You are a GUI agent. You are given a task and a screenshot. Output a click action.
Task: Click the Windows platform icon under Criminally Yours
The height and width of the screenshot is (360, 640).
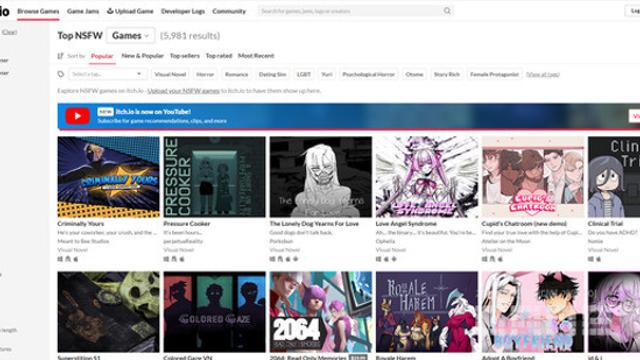point(60,259)
